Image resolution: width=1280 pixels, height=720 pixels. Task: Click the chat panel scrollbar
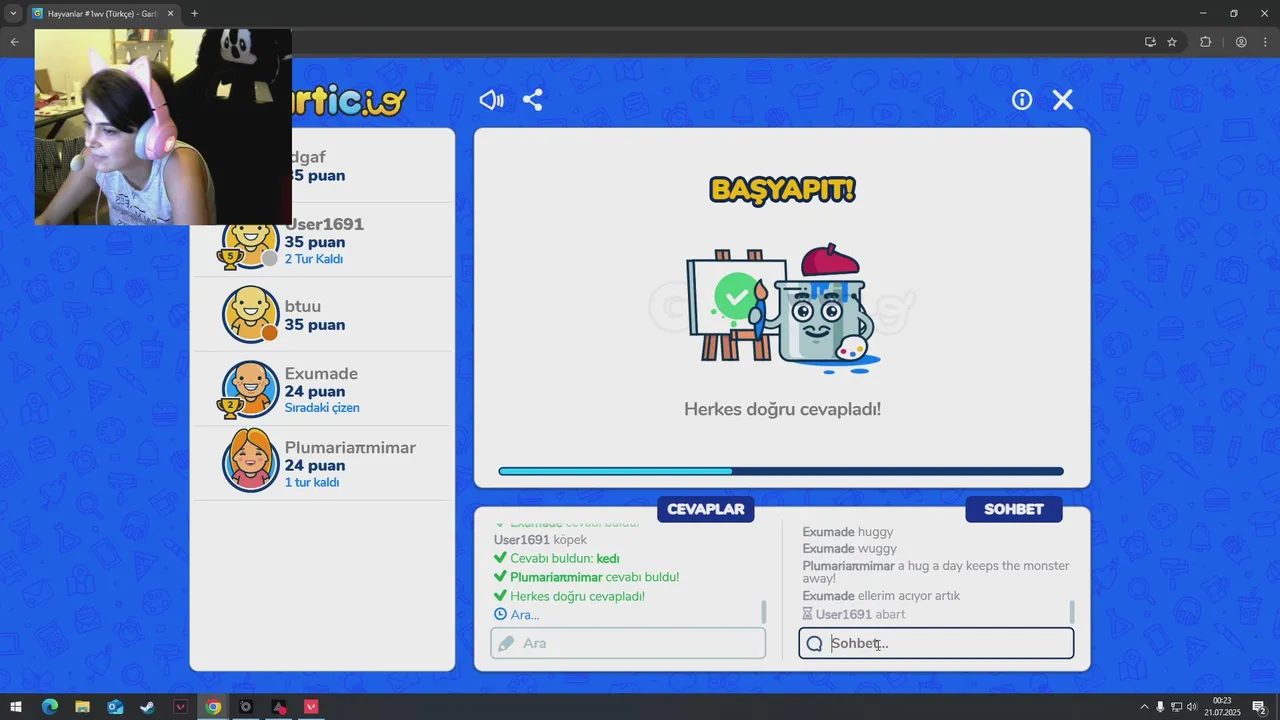pyautogui.click(x=1072, y=611)
